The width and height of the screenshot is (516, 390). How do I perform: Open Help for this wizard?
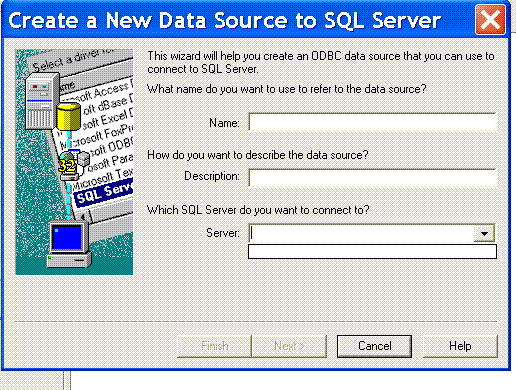(460, 346)
